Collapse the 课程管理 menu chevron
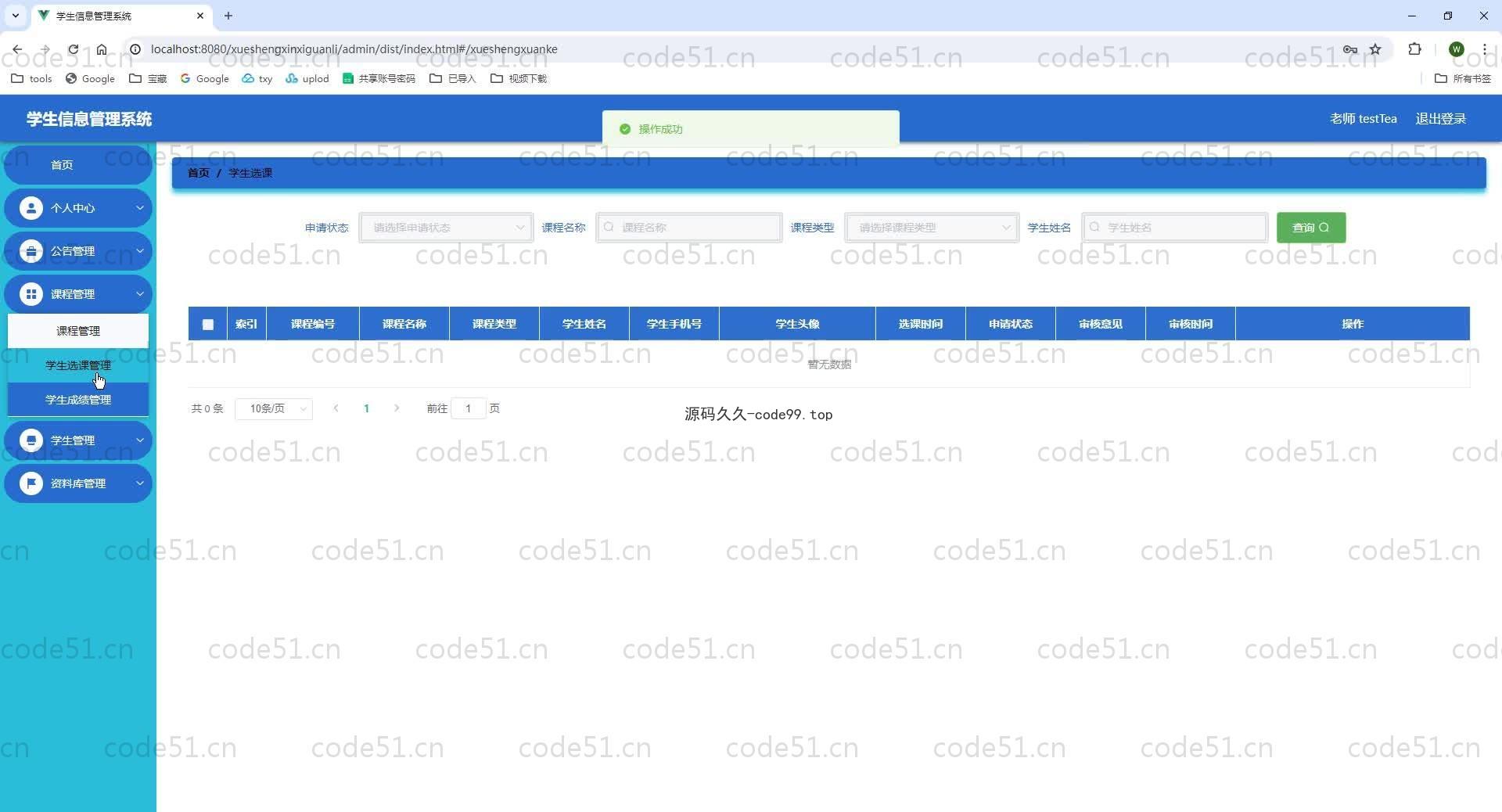 (x=140, y=294)
